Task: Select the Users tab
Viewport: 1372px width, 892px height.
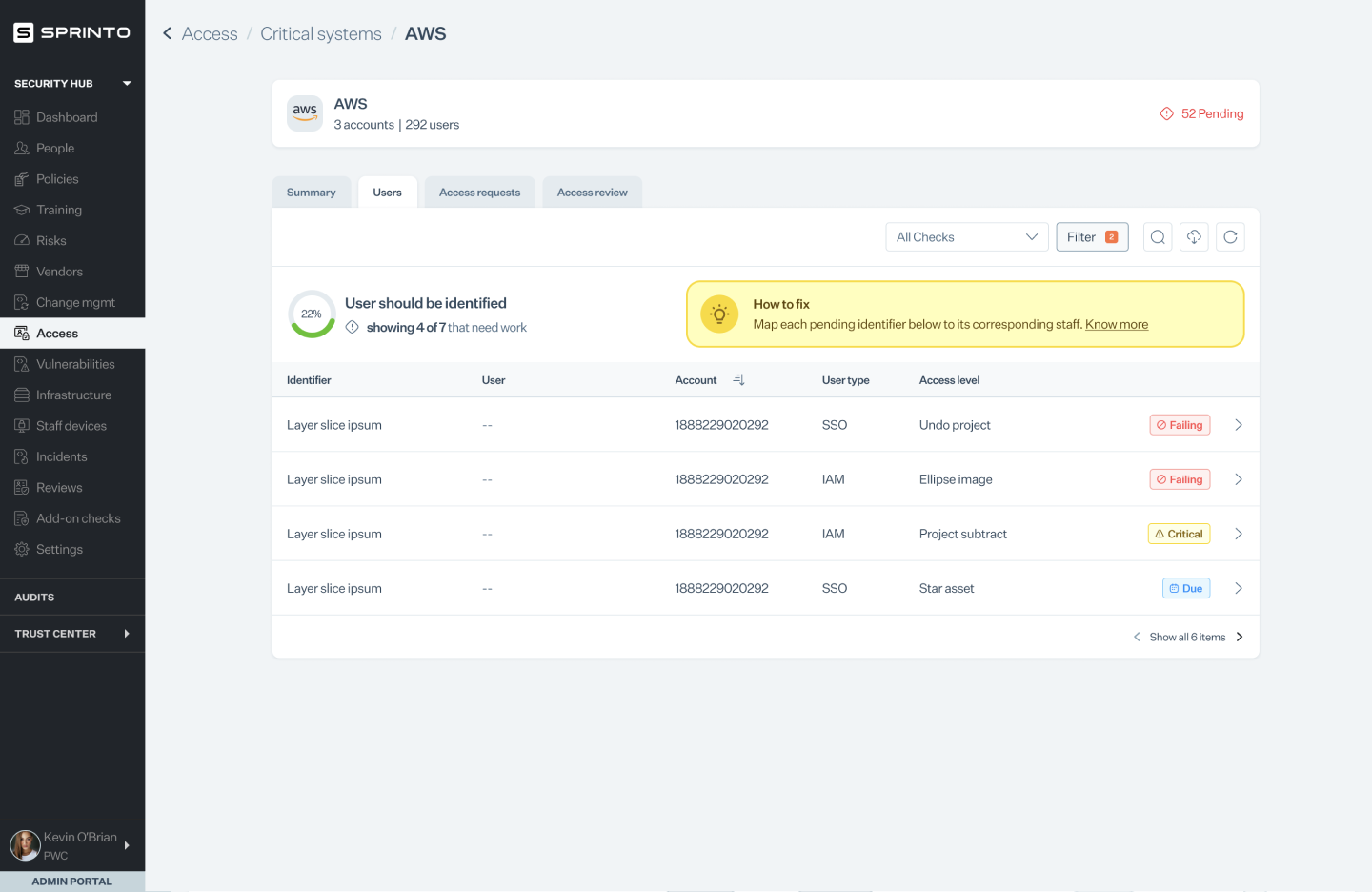Action: click(387, 193)
